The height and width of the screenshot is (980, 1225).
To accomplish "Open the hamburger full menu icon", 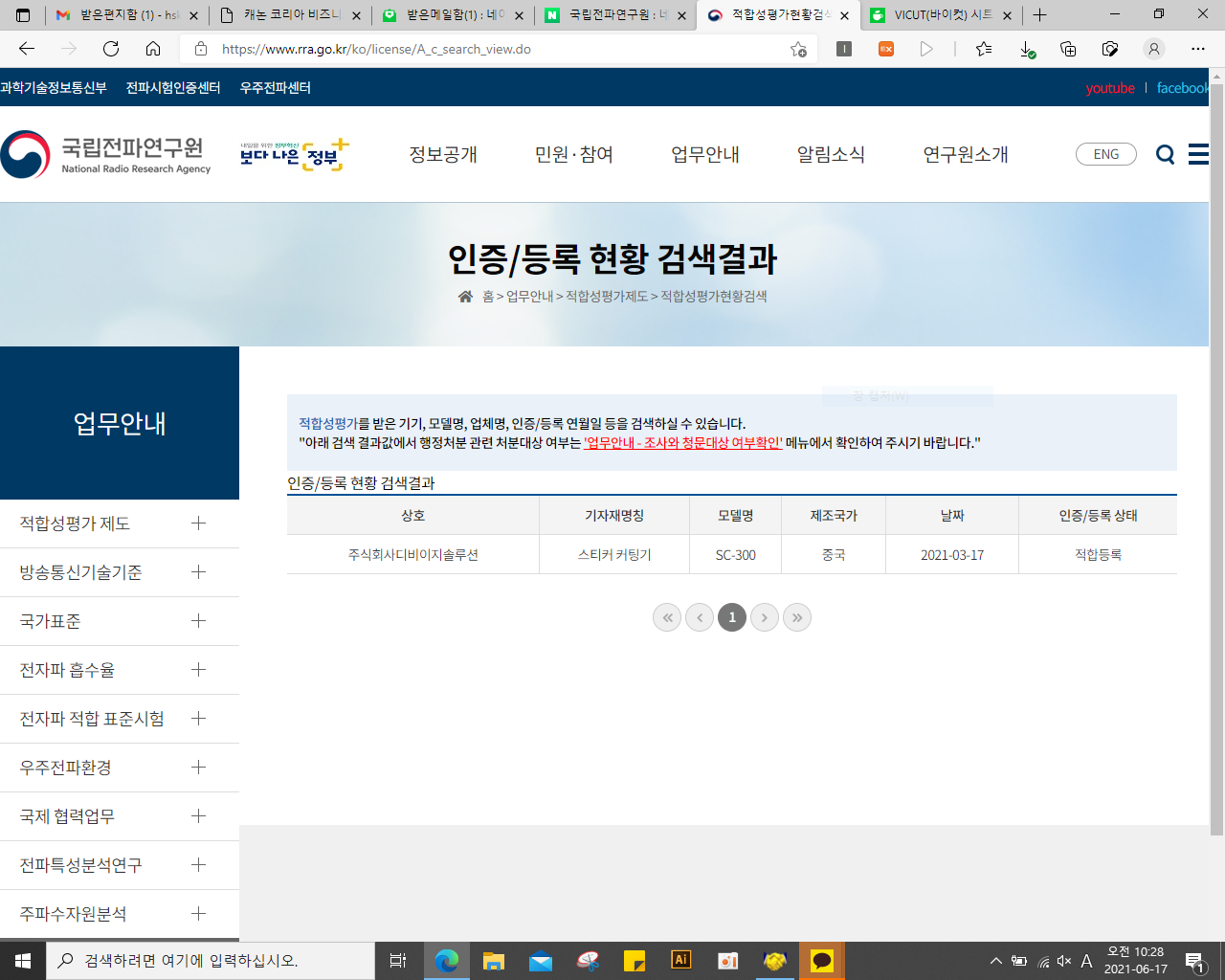I will 1198,154.
